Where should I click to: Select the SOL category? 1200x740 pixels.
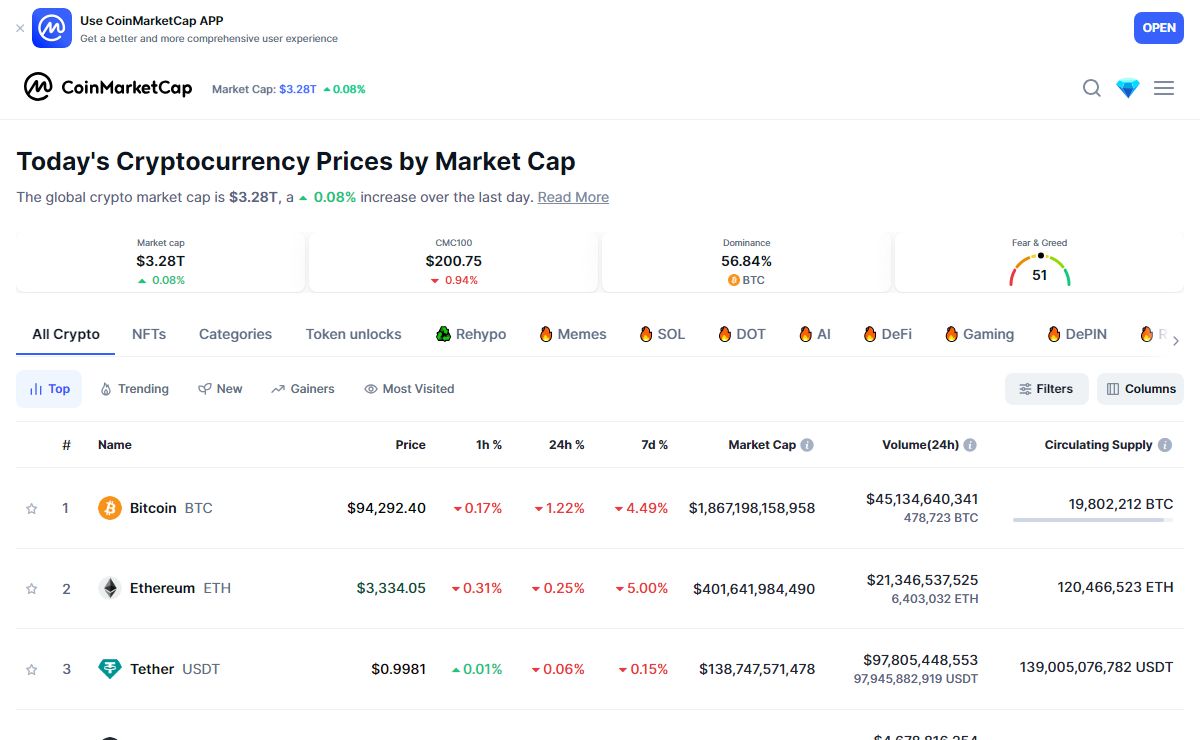(662, 334)
